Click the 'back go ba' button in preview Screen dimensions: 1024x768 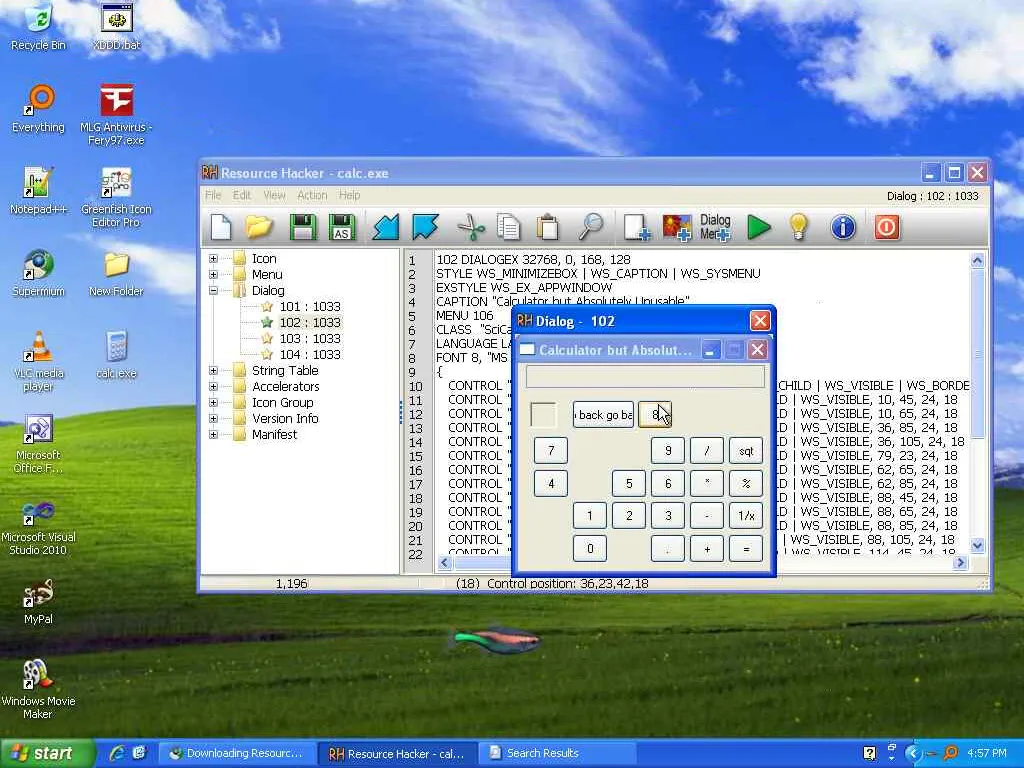click(x=604, y=415)
